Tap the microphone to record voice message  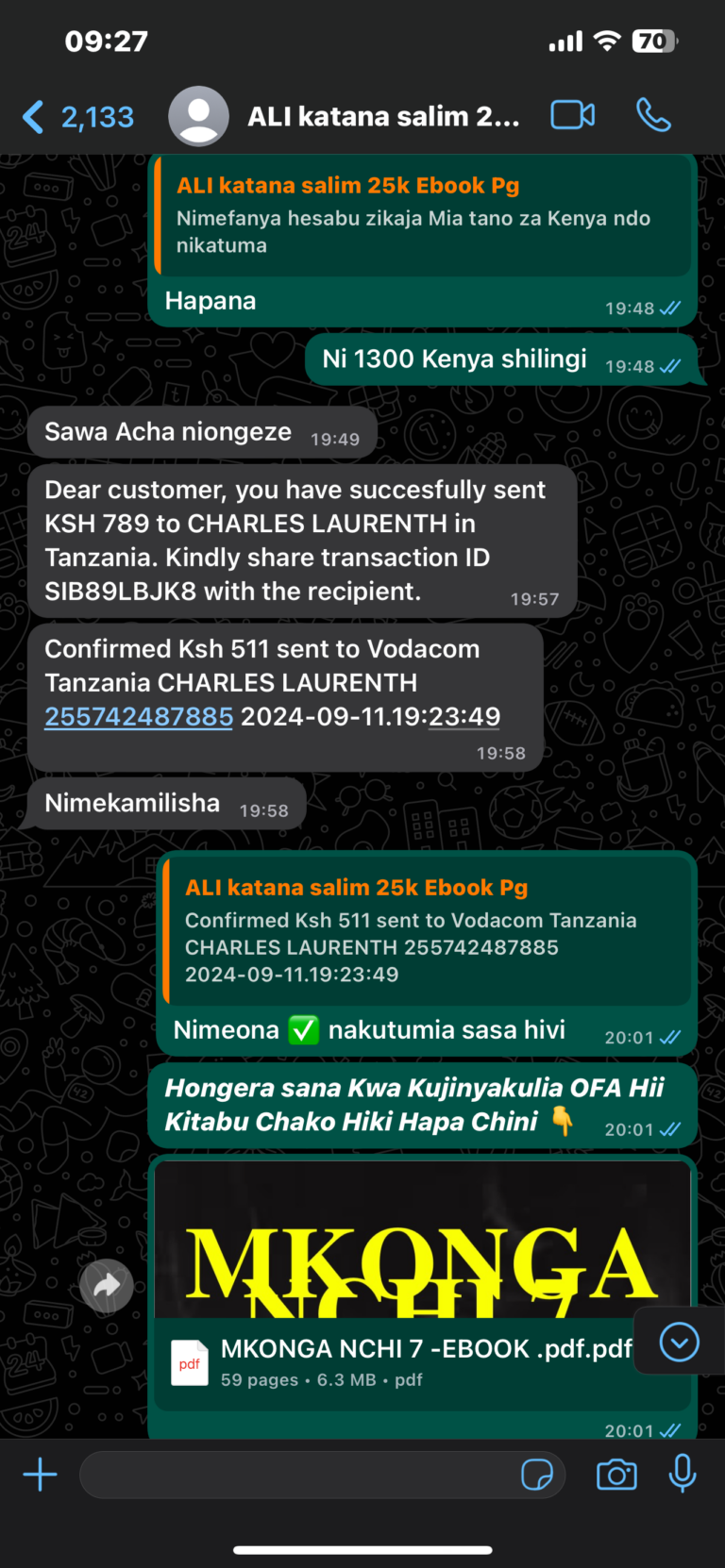pos(683,1474)
